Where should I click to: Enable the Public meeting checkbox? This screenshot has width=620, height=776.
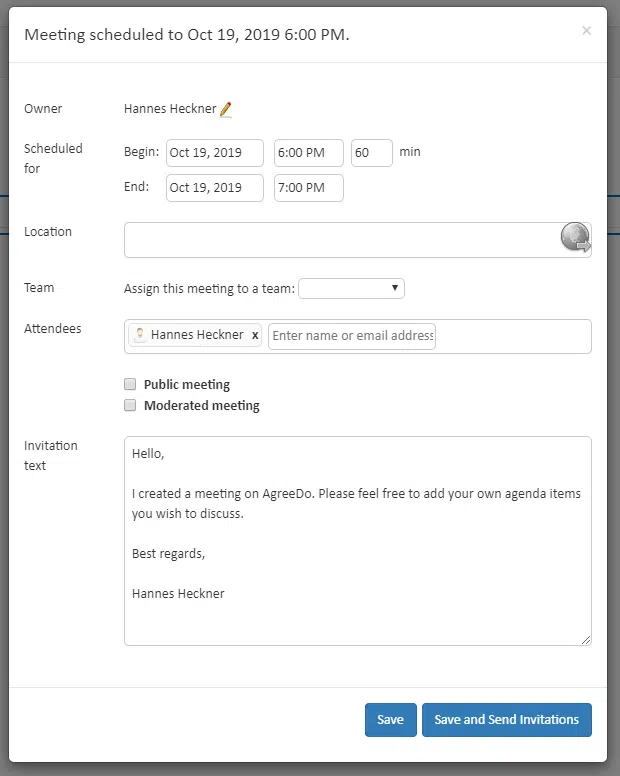(130, 384)
